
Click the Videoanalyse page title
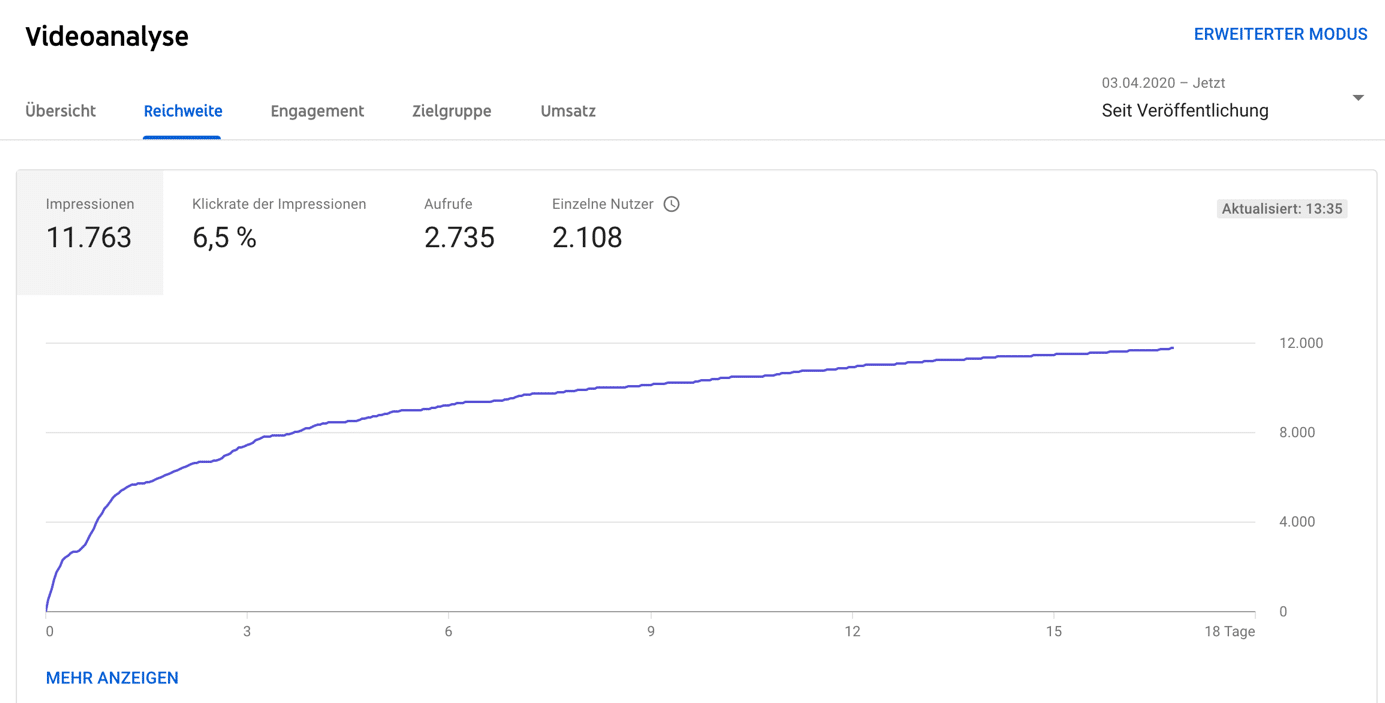(x=107, y=36)
